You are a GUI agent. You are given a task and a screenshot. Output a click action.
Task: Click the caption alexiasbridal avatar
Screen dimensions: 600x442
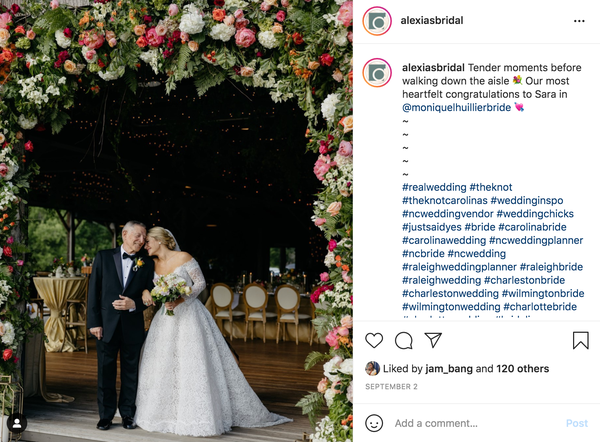point(377,73)
